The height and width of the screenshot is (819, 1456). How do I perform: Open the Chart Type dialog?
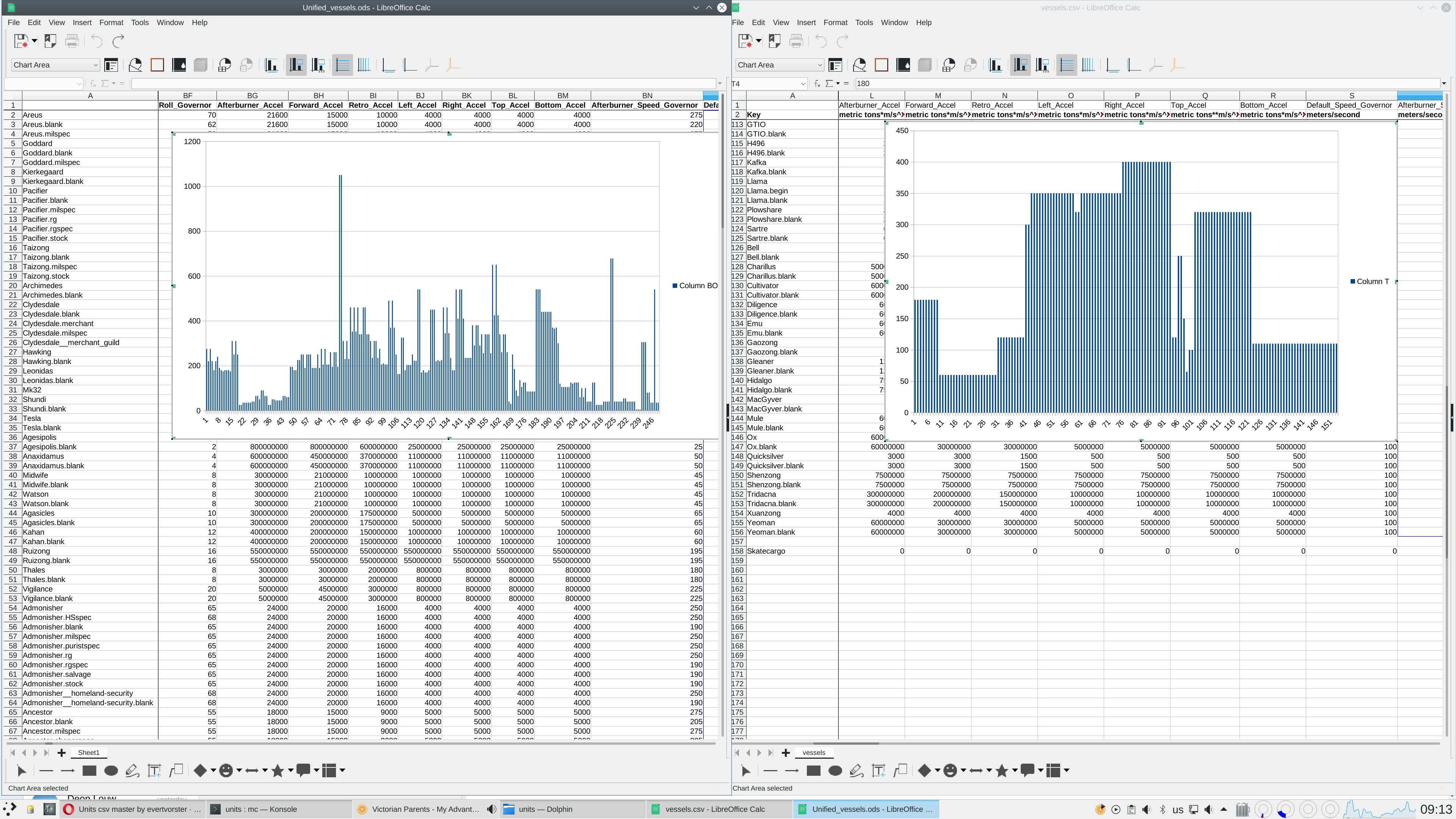[x=136, y=64]
